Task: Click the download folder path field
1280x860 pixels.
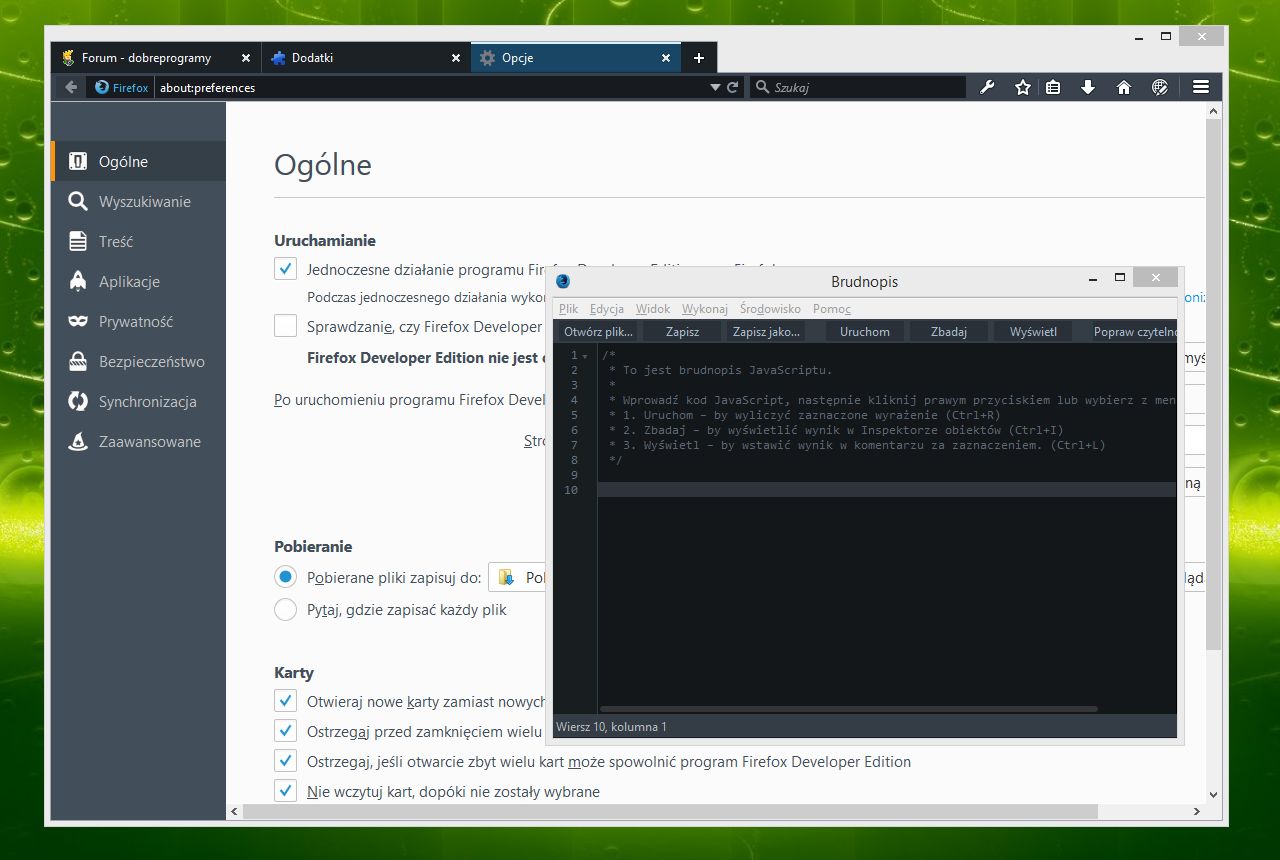Action: click(x=517, y=577)
